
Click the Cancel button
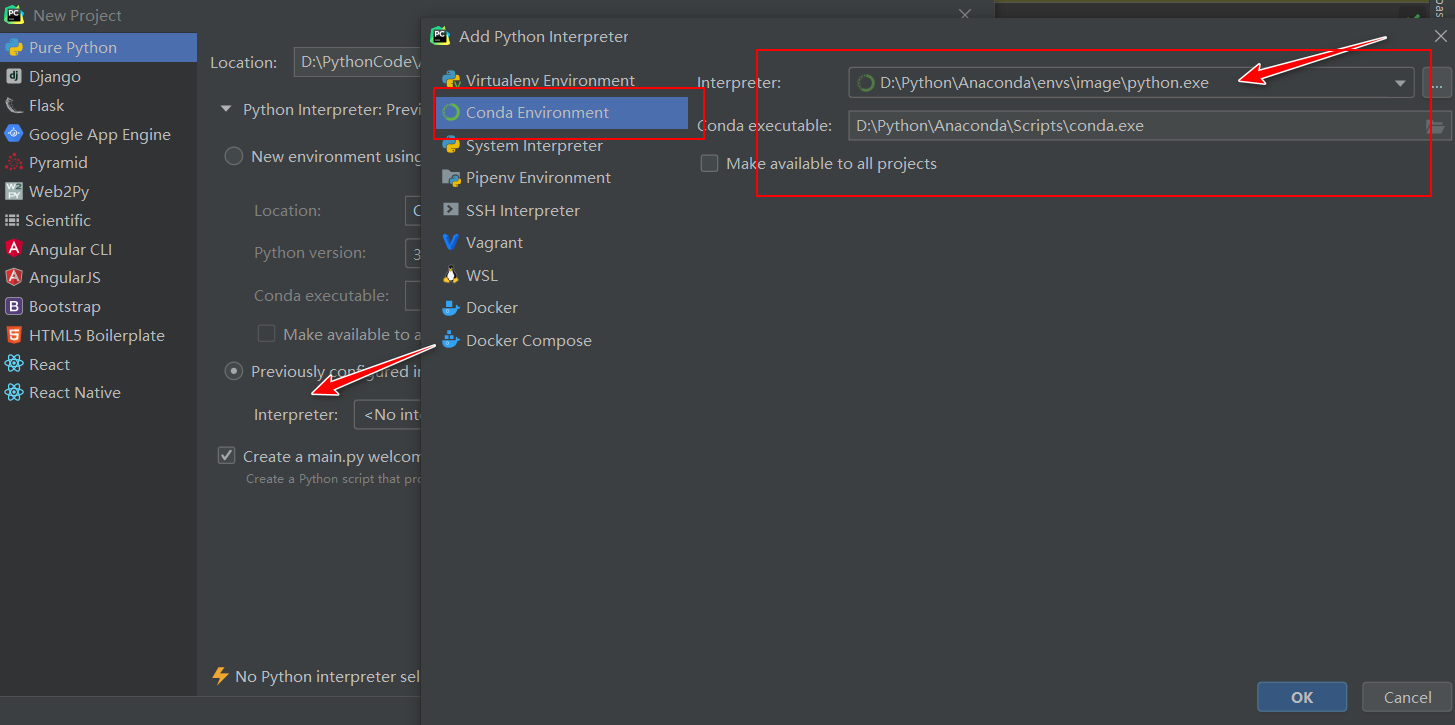tap(1407, 697)
